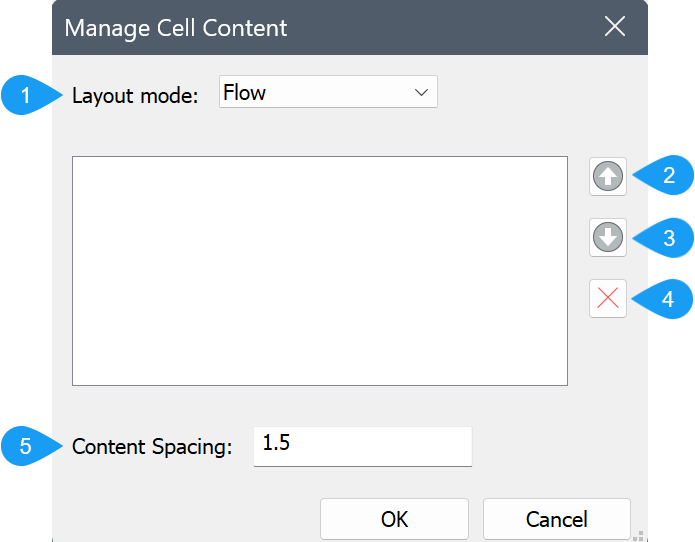
Task: Click the blue callout marker numbered 2
Action: coord(668,176)
